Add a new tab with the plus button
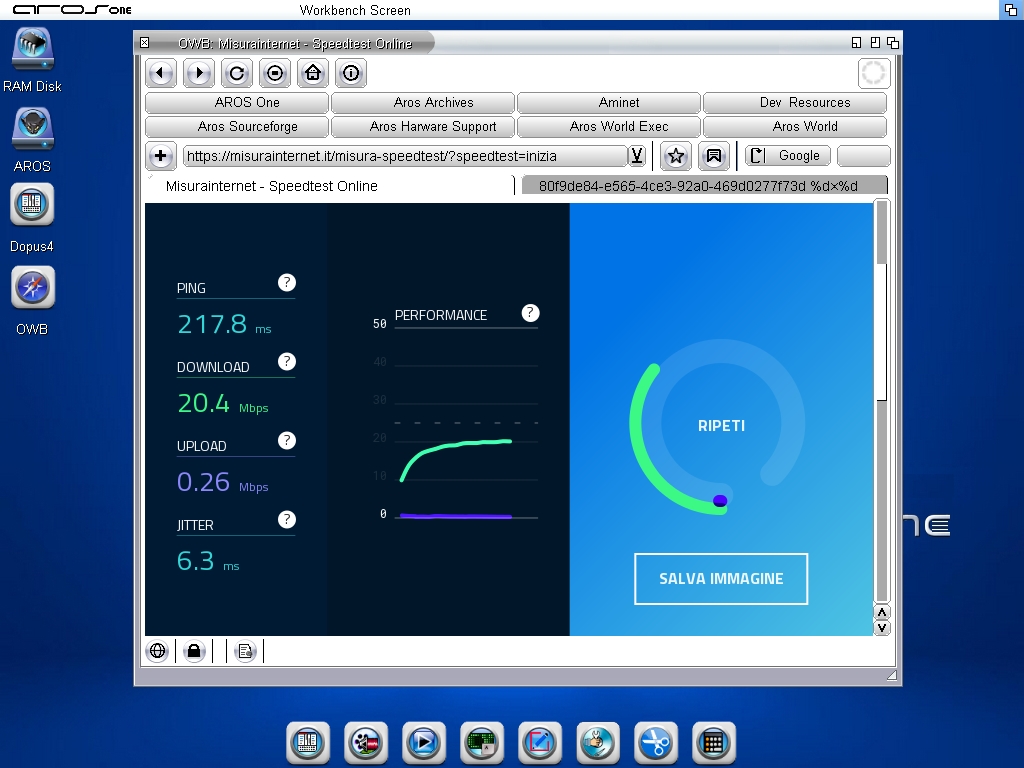Image resolution: width=1024 pixels, height=768 pixels. click(161, 156)
